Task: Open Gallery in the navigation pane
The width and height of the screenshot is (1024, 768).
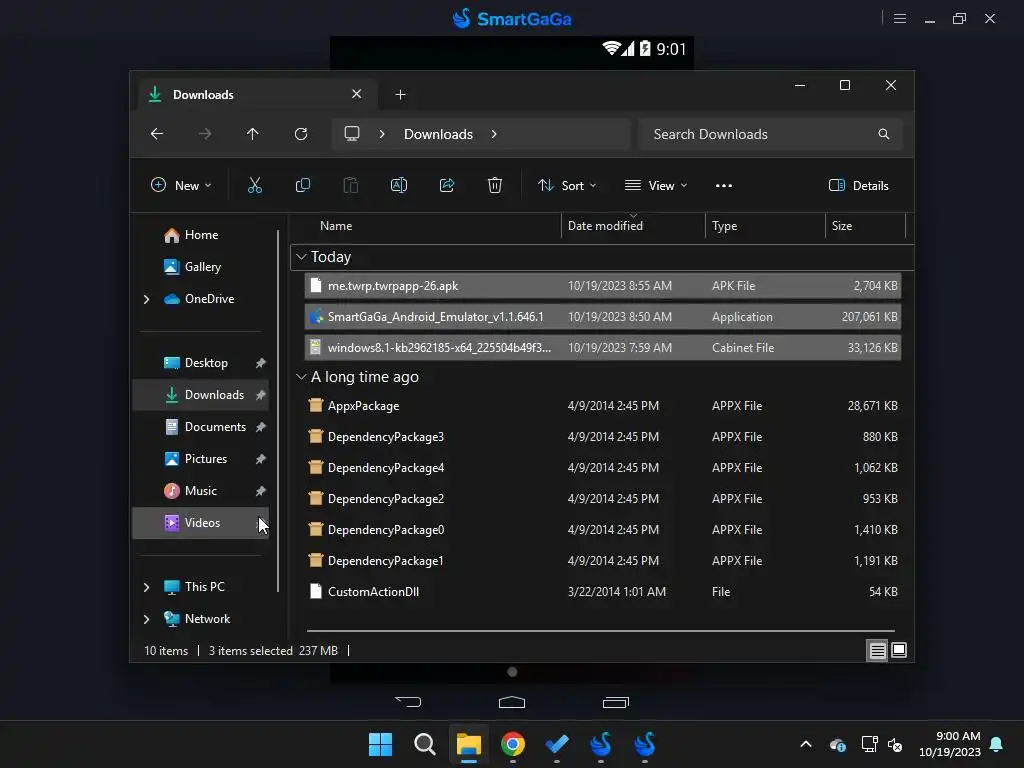Action: click(x=200, y=267)
